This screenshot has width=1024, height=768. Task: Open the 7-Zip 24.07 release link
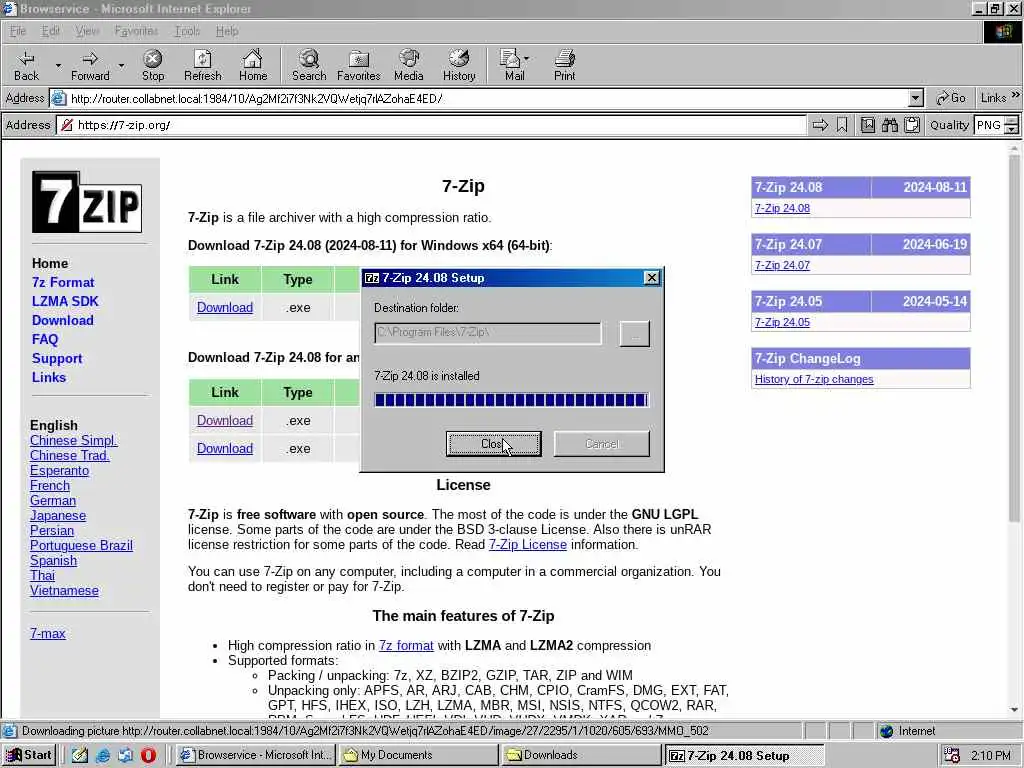[x=782, y=265]
